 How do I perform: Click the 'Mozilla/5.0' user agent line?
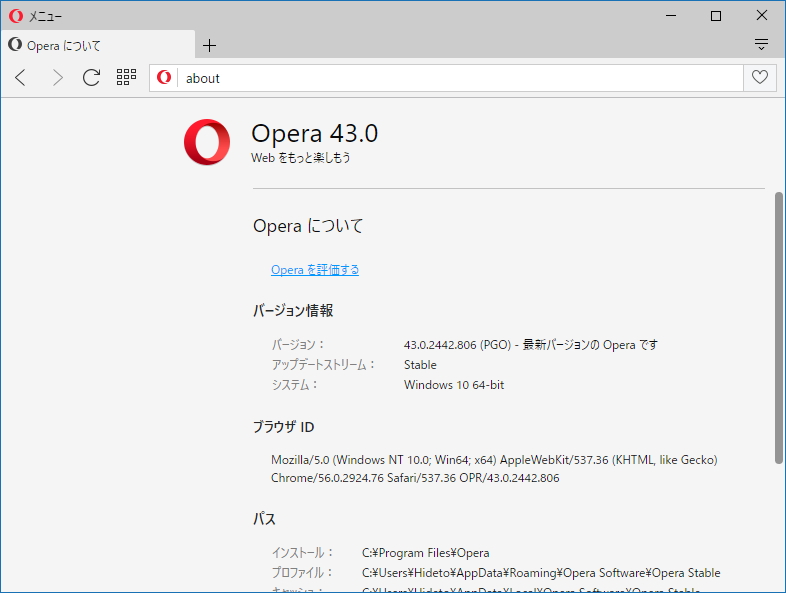point(494,460)
